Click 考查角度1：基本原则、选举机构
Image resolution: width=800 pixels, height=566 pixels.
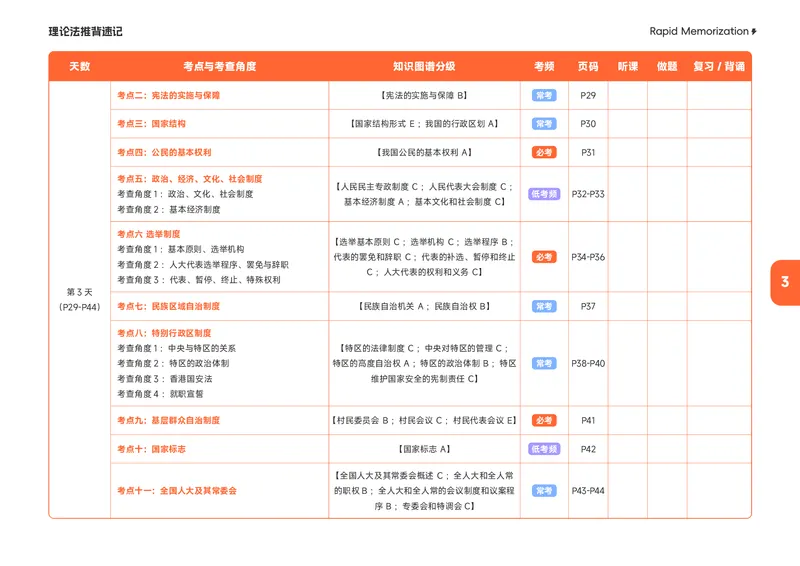(x=181, y=250)
